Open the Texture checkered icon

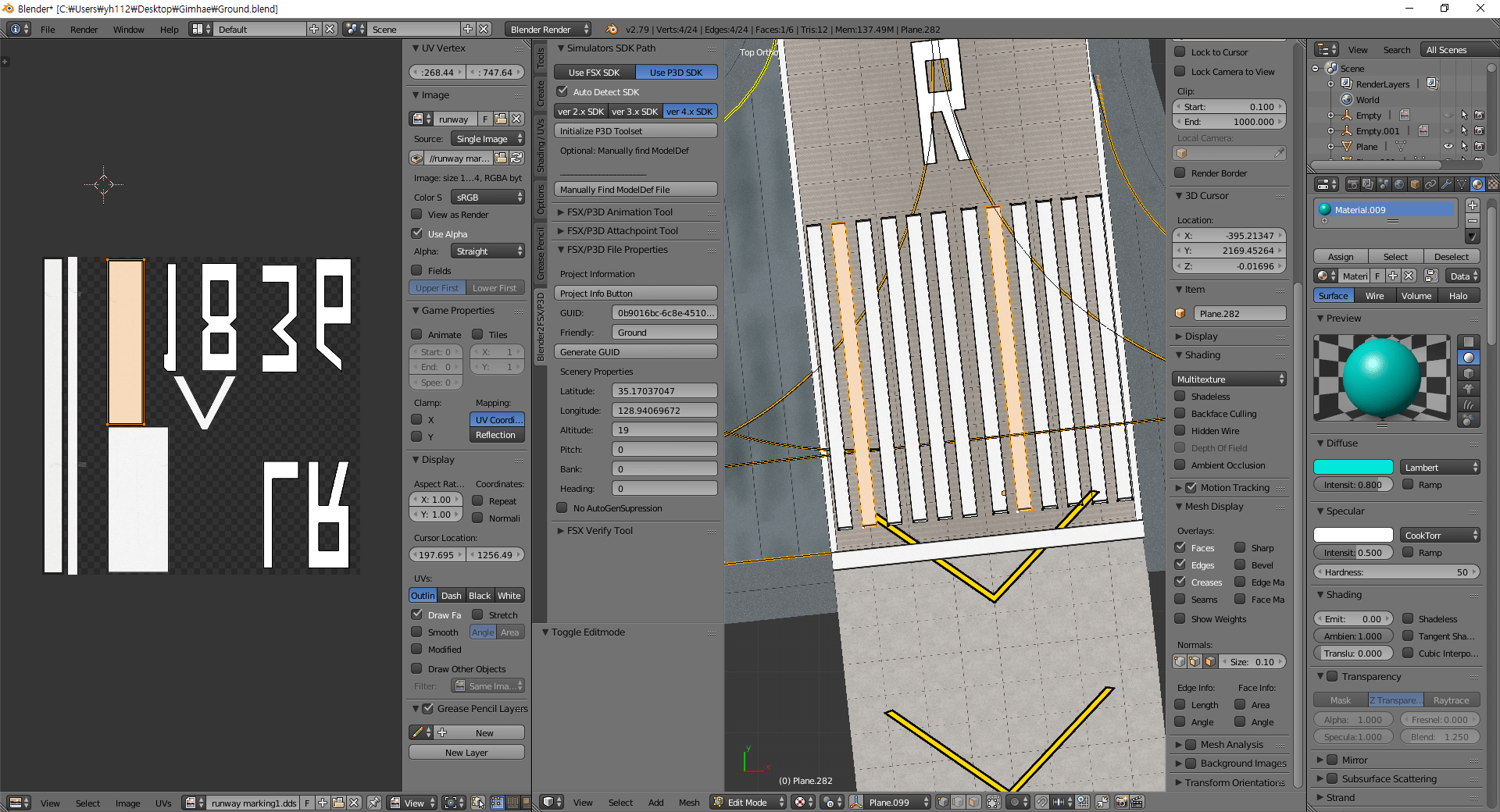point(1494,185)
